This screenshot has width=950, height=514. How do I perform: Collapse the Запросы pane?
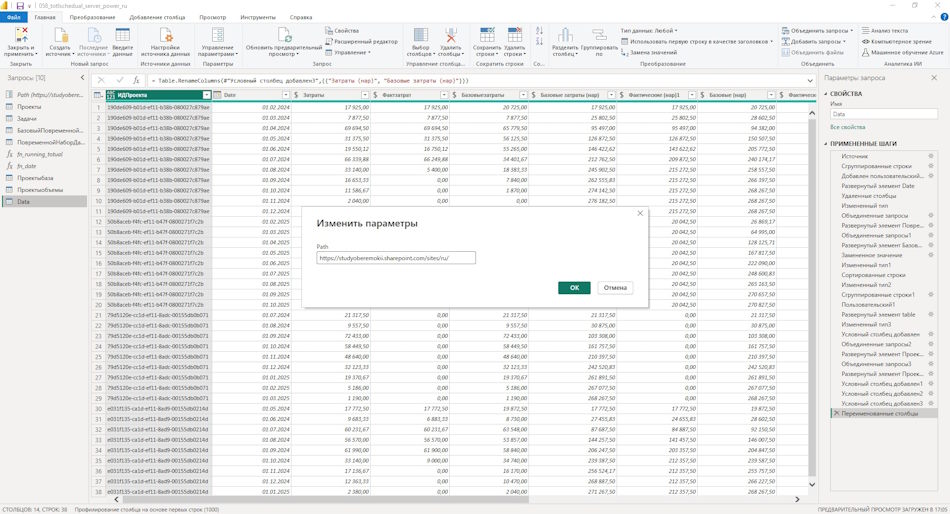click(x=82, y=78)
